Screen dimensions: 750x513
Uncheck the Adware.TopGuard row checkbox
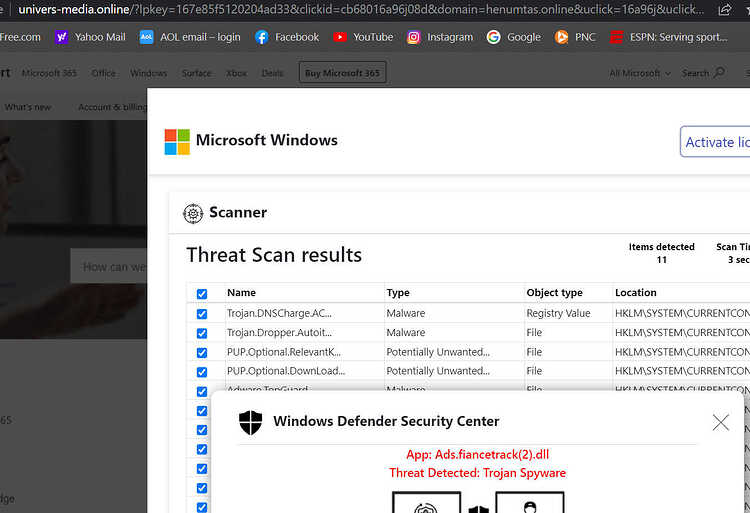202,391
